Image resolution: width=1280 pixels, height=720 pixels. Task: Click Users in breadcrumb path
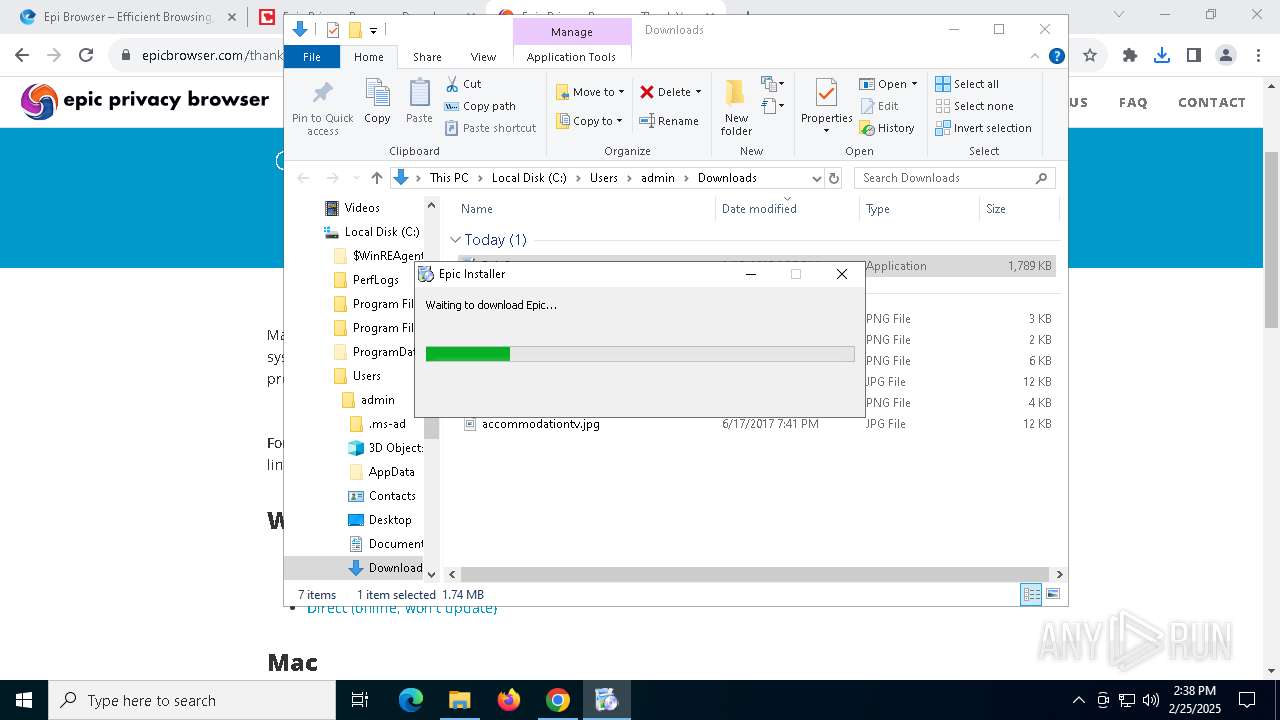coord(603,178)
